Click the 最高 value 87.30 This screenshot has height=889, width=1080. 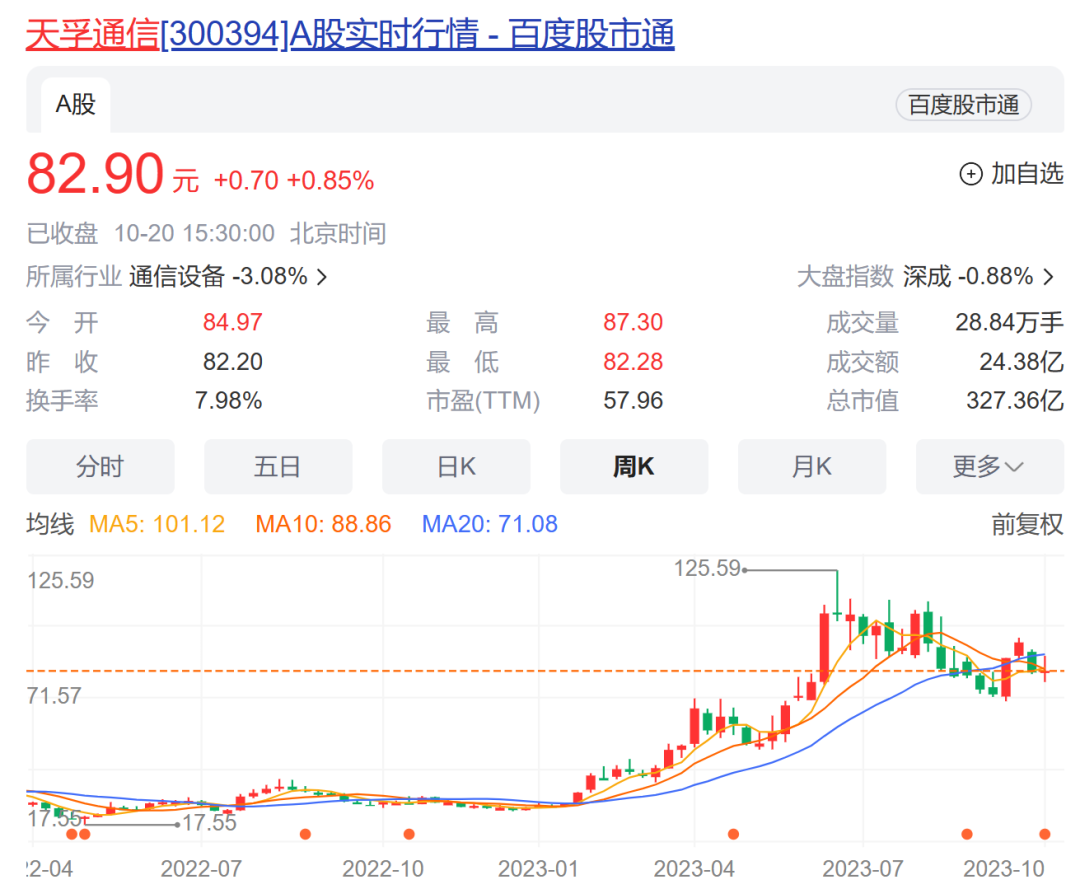click(633, 322)
